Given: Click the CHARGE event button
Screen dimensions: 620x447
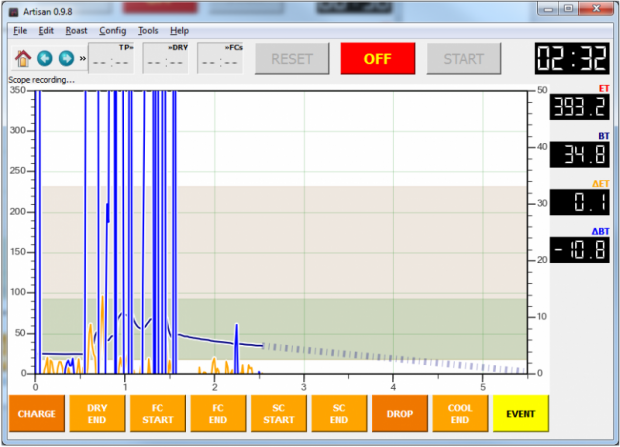Looking at the screenshot, I should [x=37, y=414].
